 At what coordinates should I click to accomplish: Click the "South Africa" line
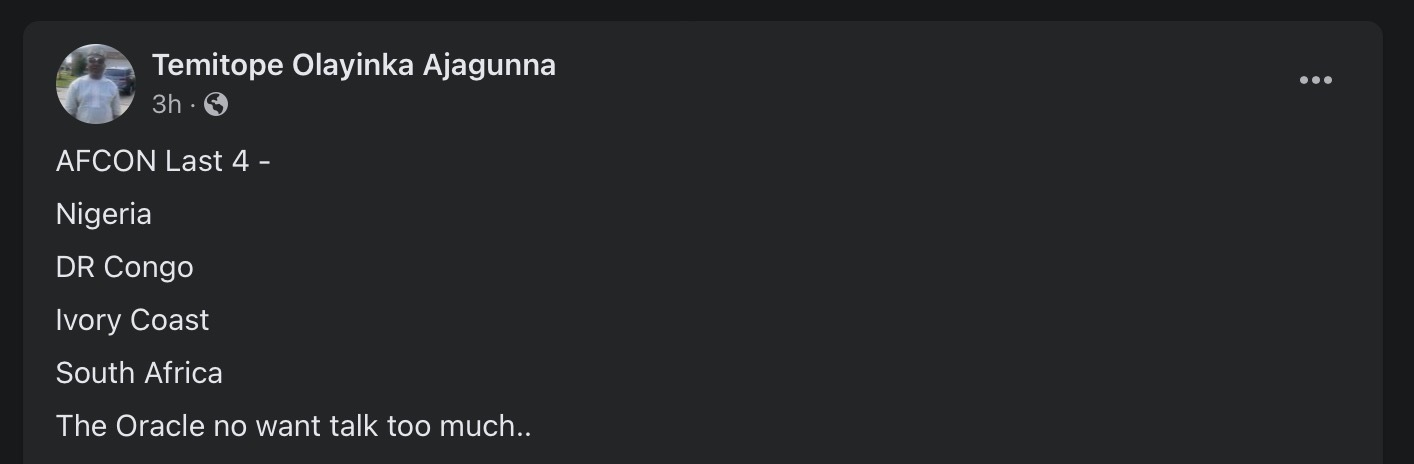pos(139,373)
